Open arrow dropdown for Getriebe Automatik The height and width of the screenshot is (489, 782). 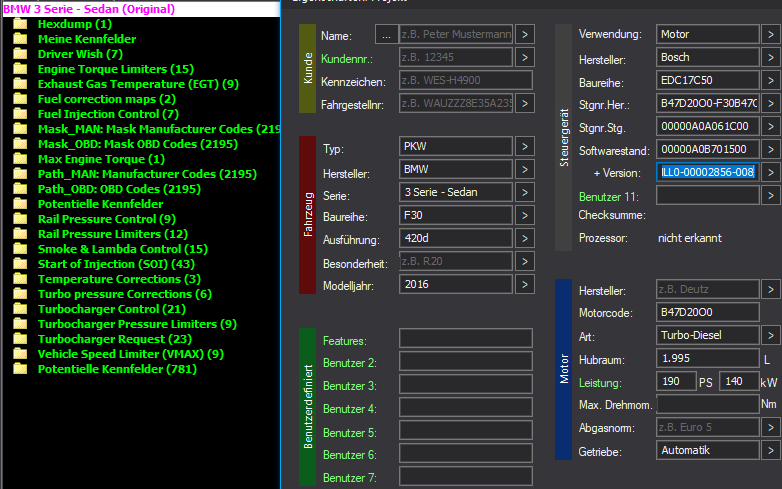[771, 450]
